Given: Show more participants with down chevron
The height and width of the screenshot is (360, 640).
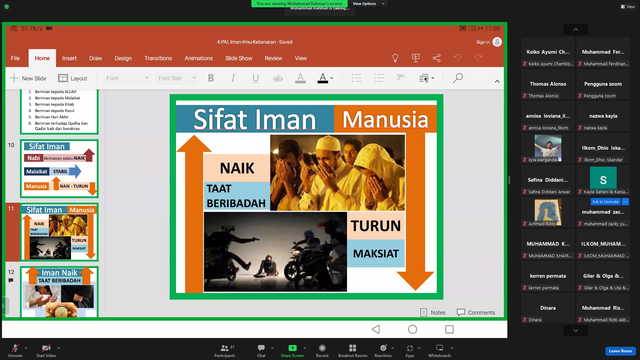Looking at the screenshot, I should [576, 331].
